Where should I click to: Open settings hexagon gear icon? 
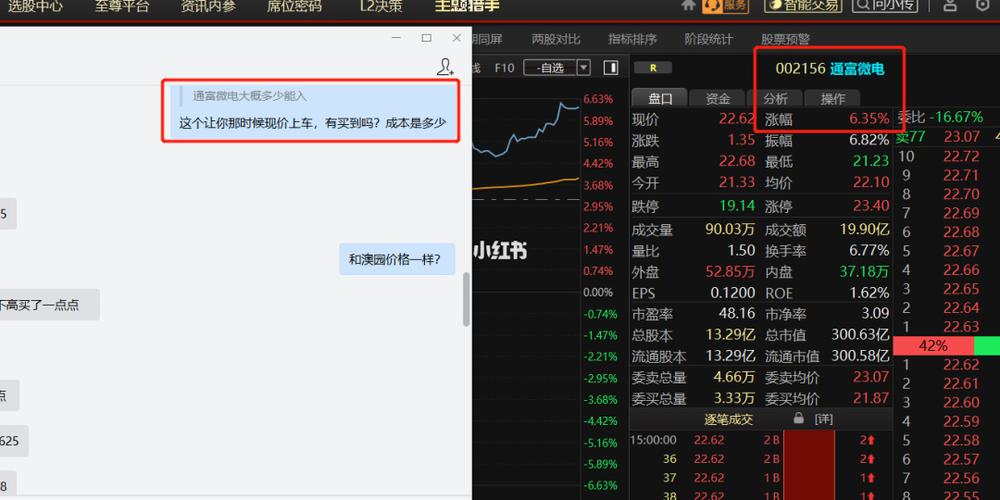click(983, 6)
